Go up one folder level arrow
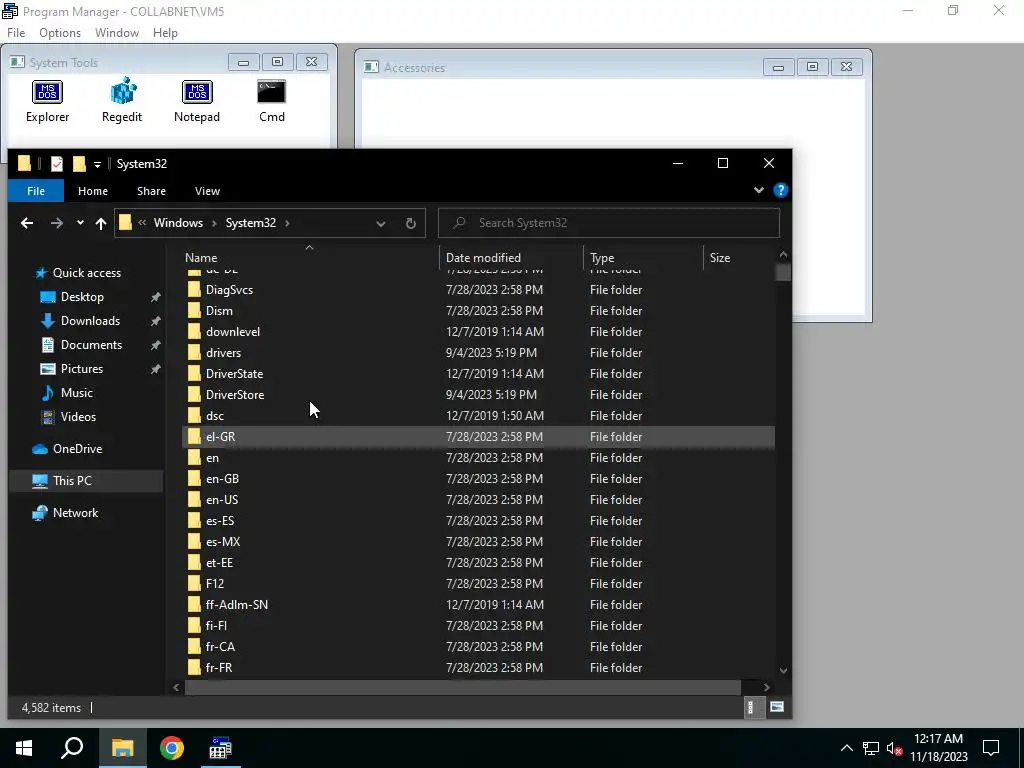 click(x=101, y=223)
